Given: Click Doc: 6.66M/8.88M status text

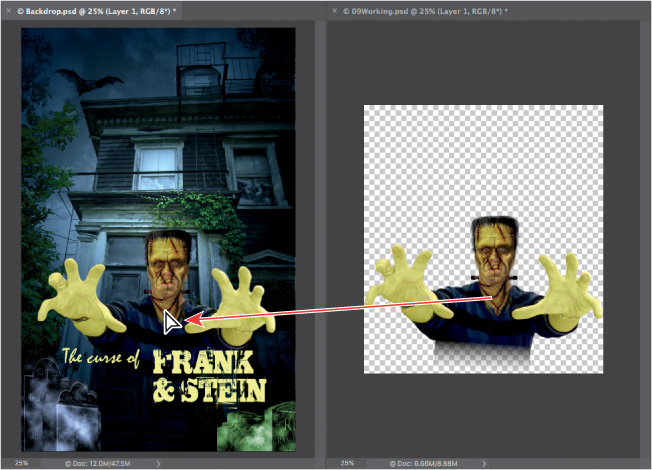Looking at the screenshot, I should pyautogui.click(x=423, y=463).
